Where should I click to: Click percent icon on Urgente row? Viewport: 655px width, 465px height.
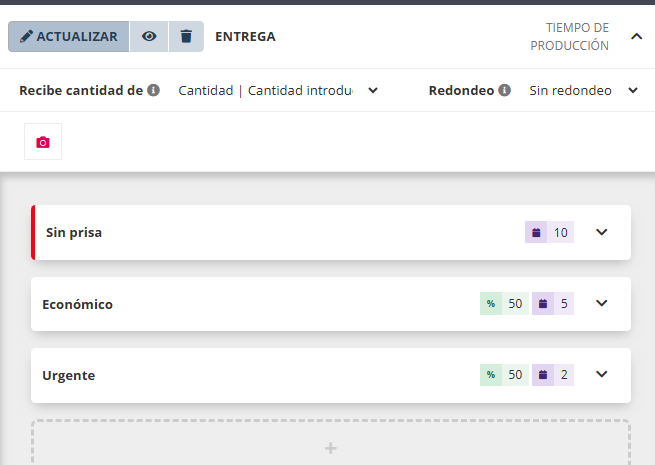pos(491,375)
